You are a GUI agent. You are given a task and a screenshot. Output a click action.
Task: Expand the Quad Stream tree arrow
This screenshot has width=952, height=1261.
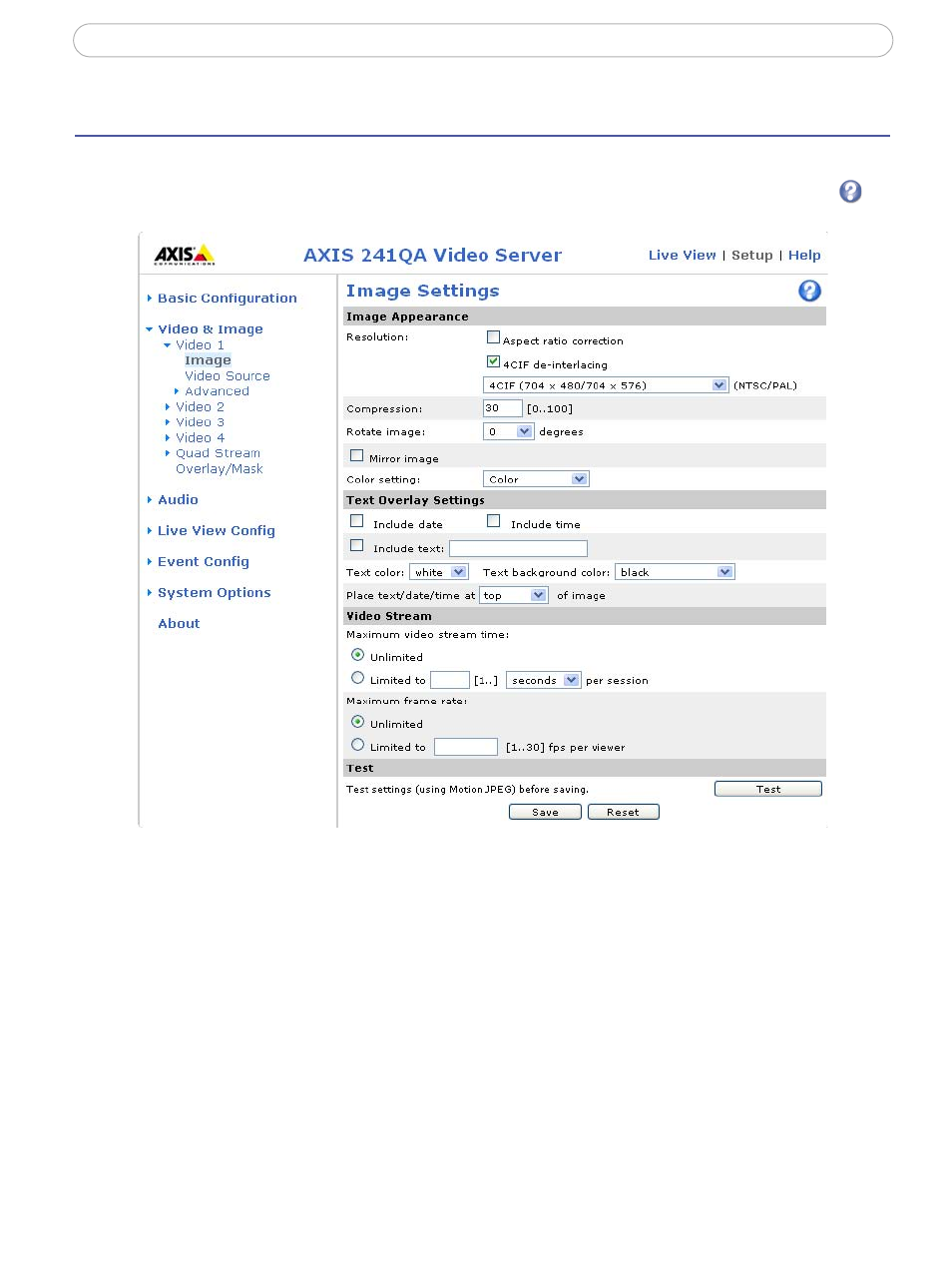pyautogui.click(x=168, y=453)
